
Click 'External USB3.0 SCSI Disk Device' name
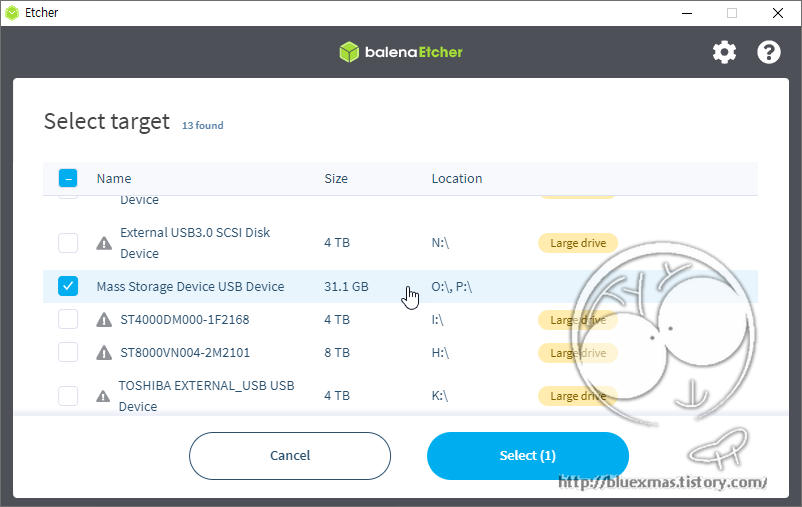click(x=195, y=243)
